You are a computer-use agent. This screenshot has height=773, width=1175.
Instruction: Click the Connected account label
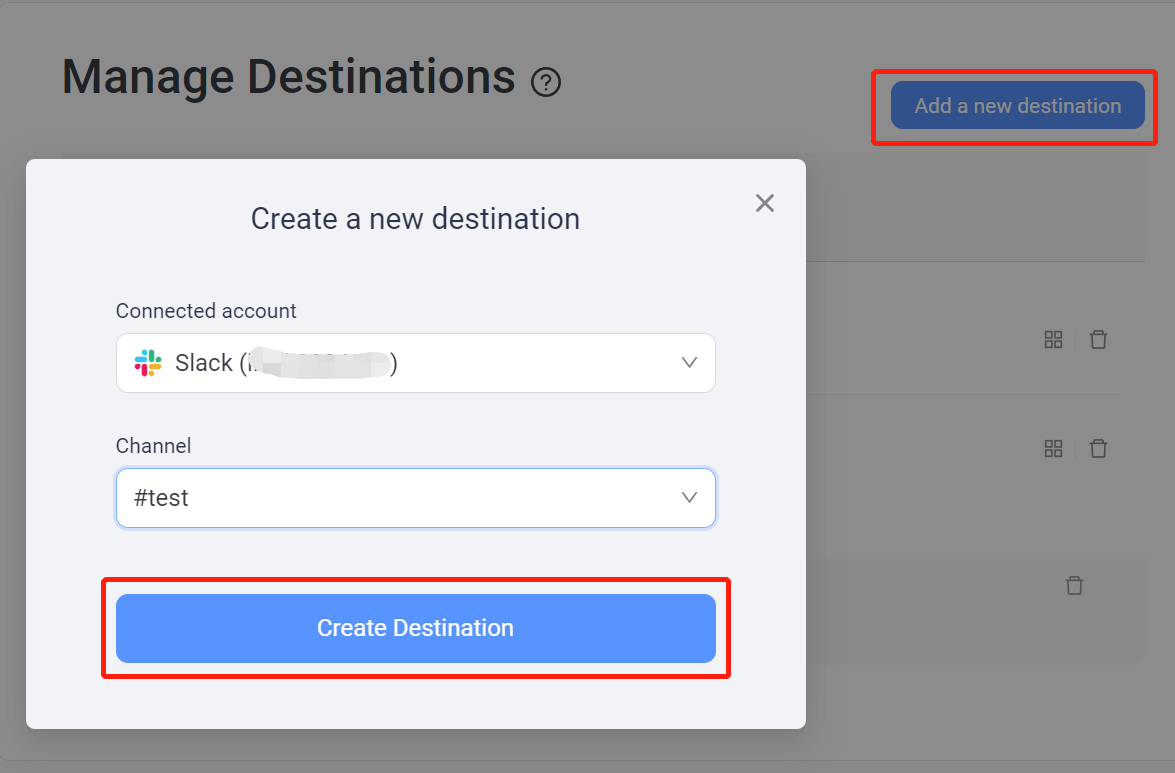pyautogui.click(x=206, y=311)
